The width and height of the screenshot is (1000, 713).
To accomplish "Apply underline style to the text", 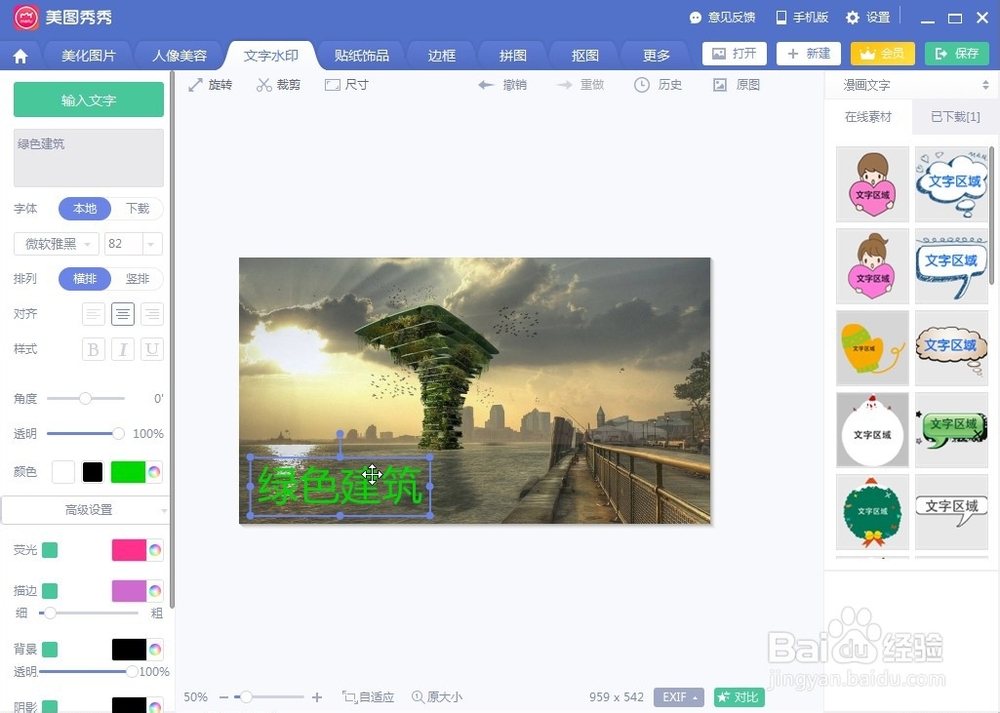I will pos(152,349).
